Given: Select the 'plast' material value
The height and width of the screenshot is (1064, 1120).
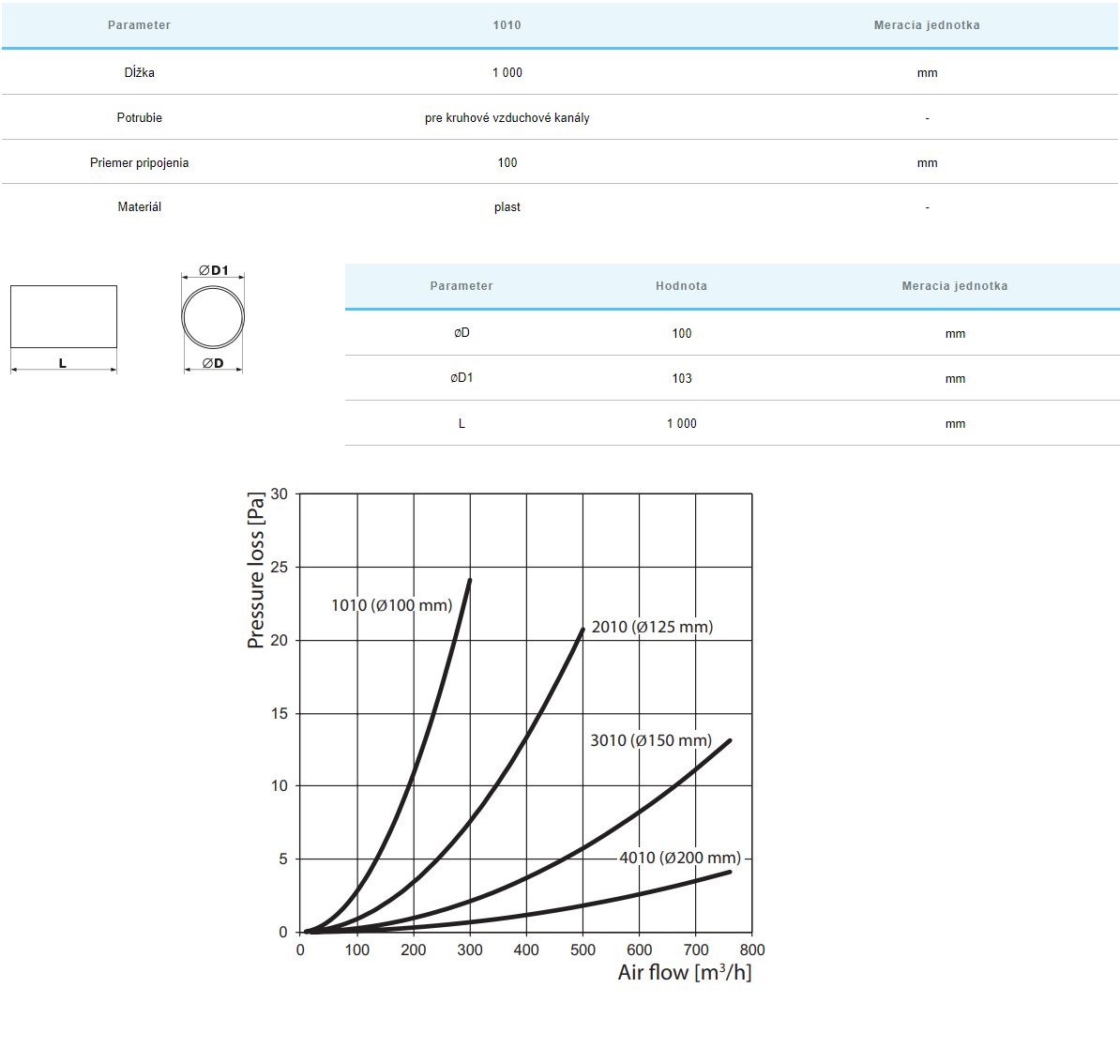Looking at the screenshot, I should (x=507, y=206).
